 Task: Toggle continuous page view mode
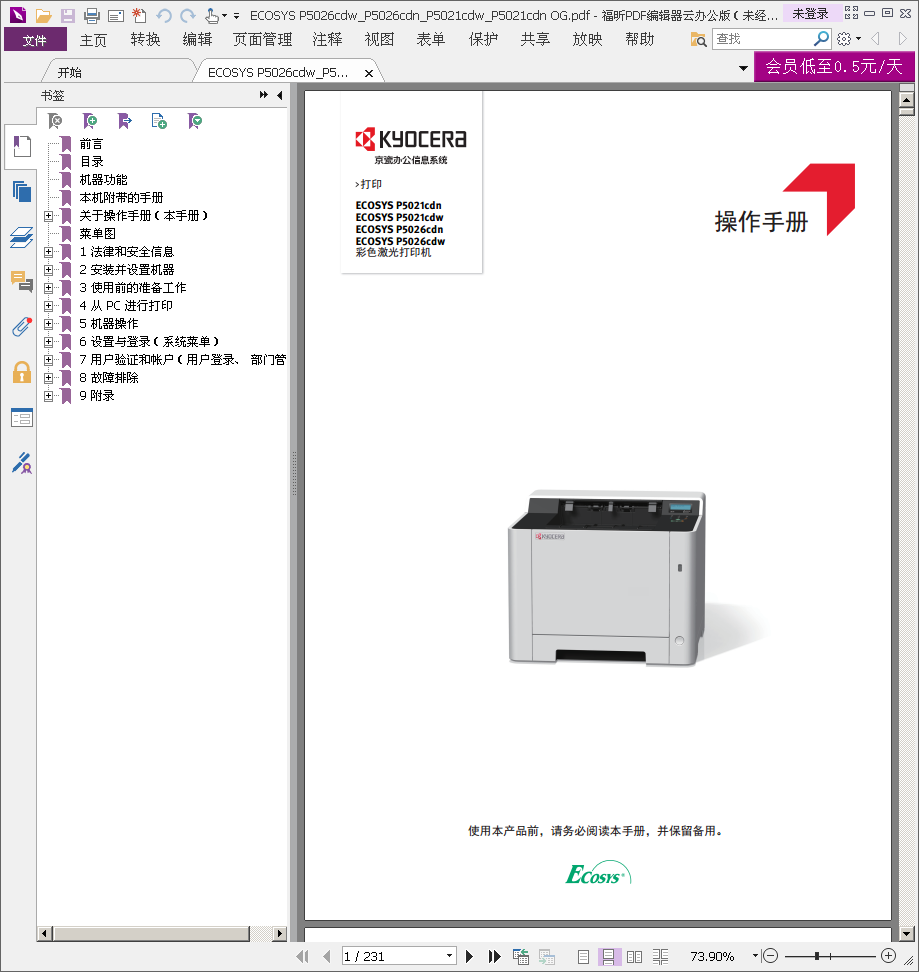pos(609,957)
